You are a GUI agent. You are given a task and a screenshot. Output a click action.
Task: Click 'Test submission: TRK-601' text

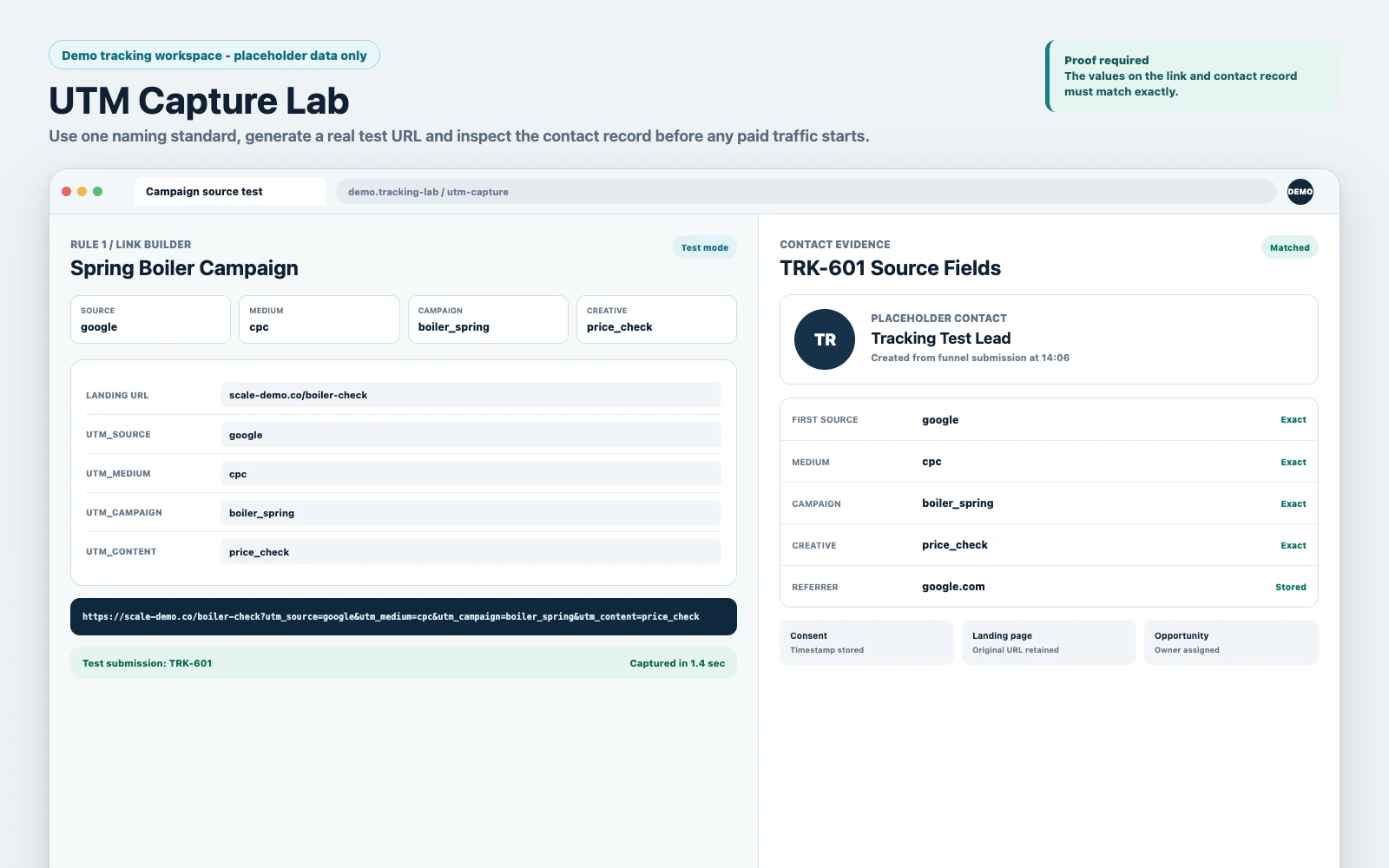(x=148, y=663)
